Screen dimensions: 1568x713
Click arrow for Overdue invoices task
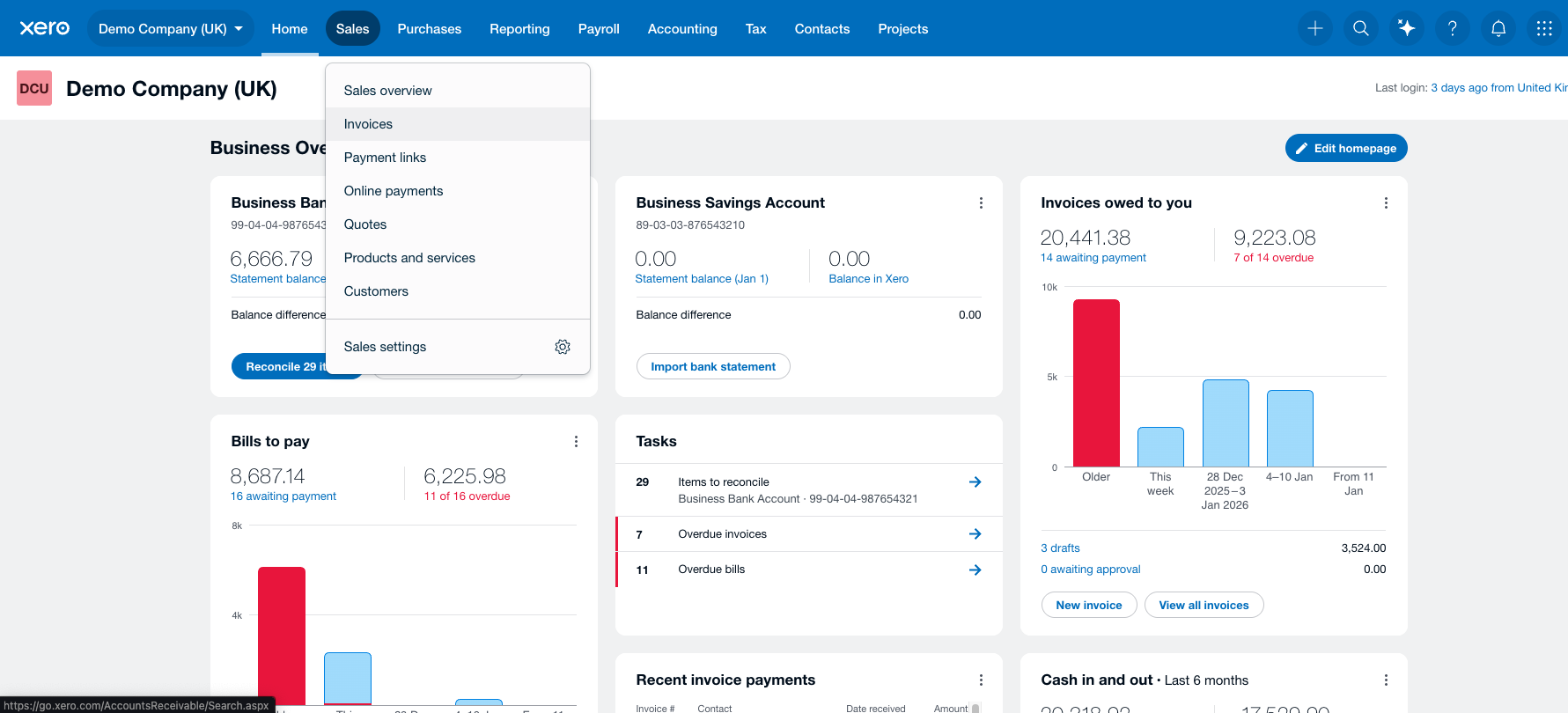coord(975,533)
